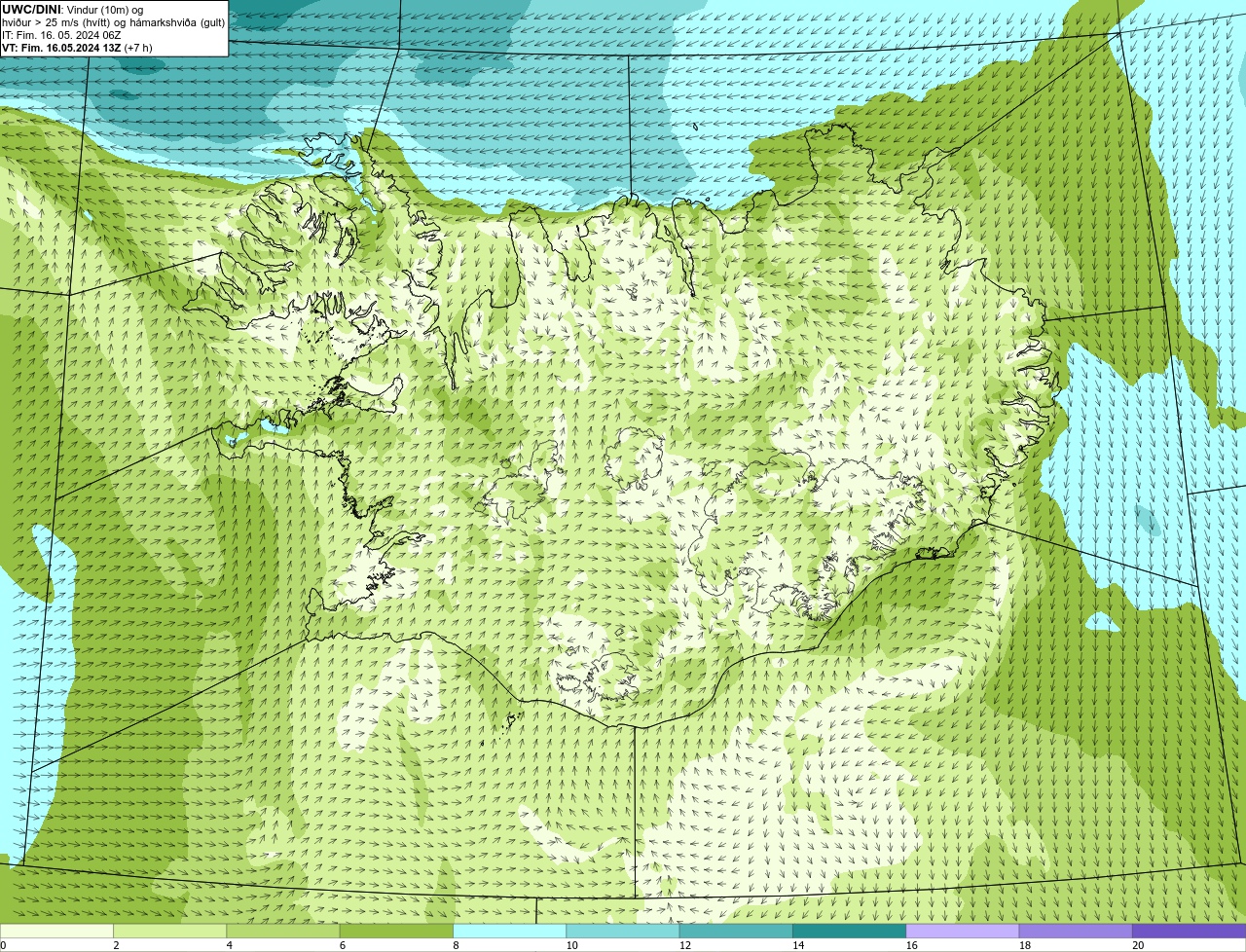The width and height of the screenshot is (1246, 952).
Task: Select the 6–8 m/s dark green legend swatch
Action: [x=396, y=931]
